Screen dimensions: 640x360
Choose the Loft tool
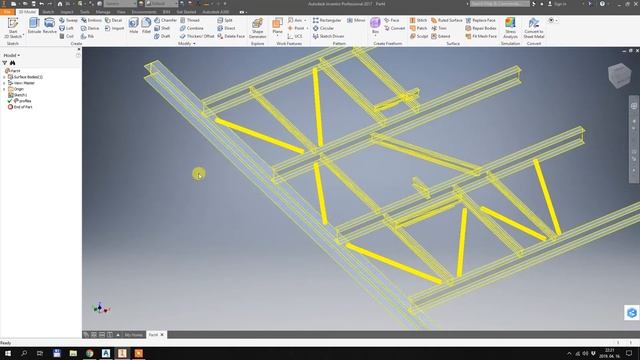pos(67,28)
